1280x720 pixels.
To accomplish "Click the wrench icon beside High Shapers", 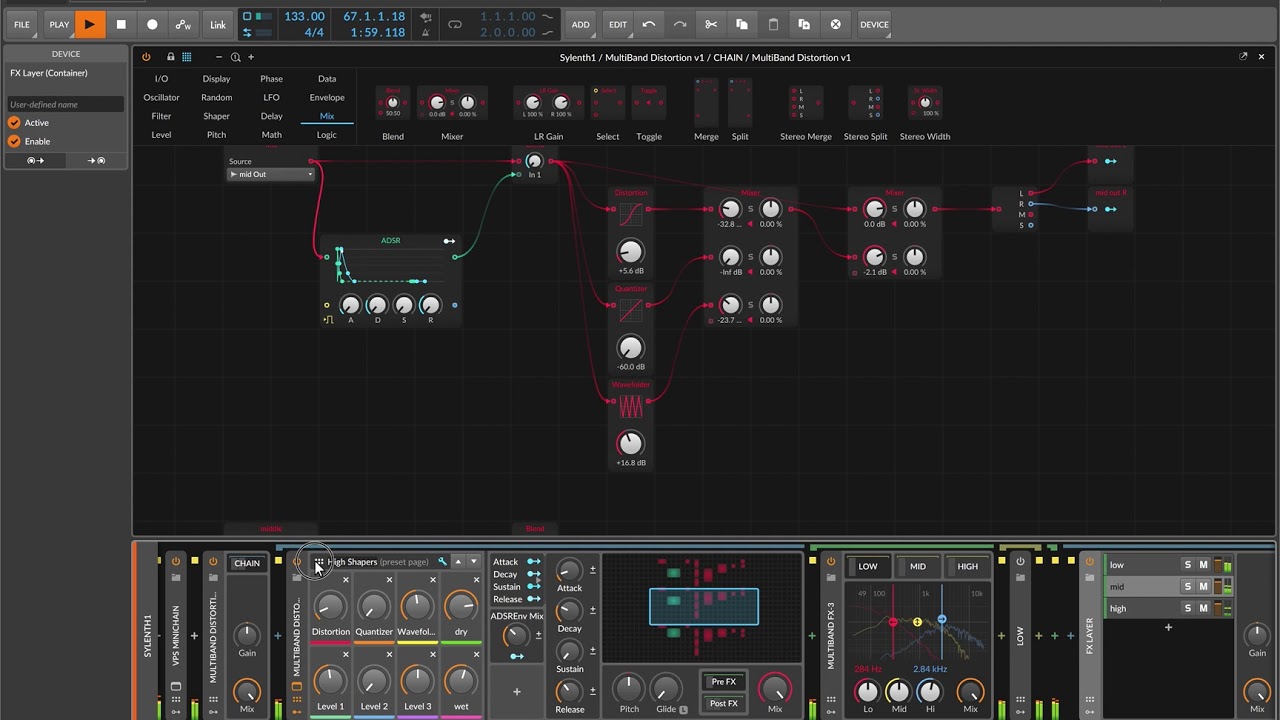I will pyautogui.click(x=442, y=561).
